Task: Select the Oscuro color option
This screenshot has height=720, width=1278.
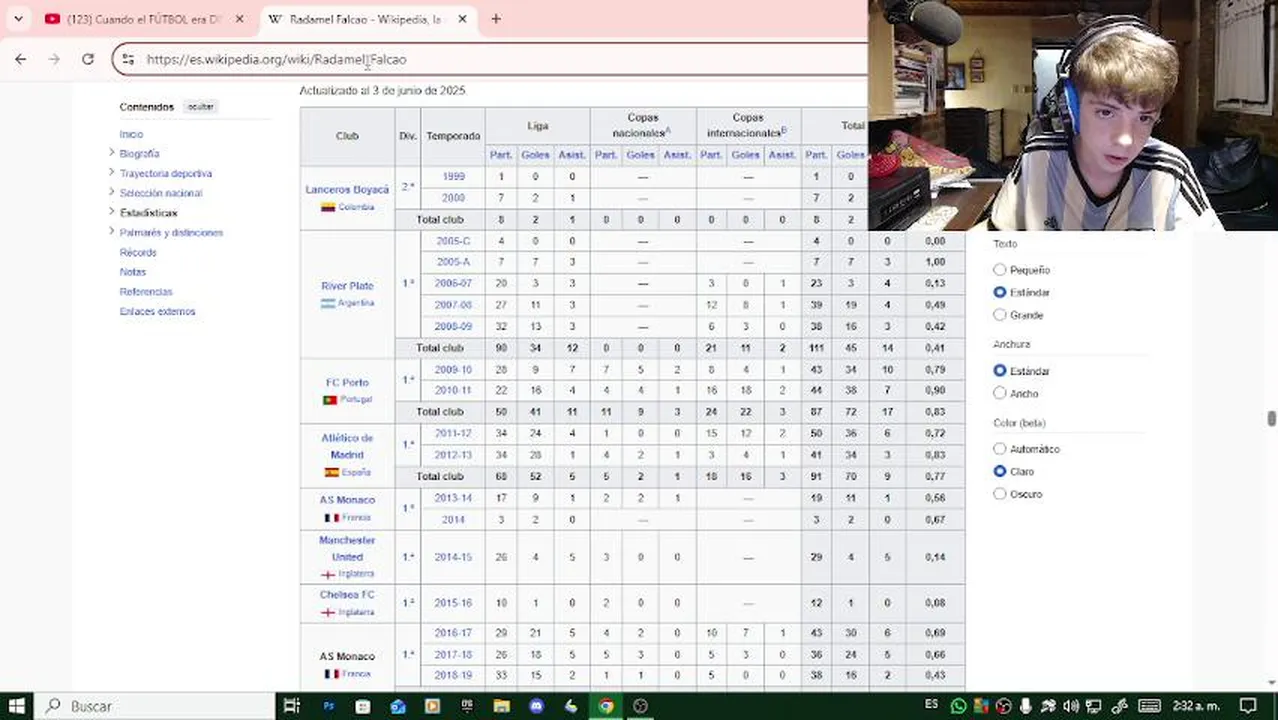Action: click(1000, 494)
